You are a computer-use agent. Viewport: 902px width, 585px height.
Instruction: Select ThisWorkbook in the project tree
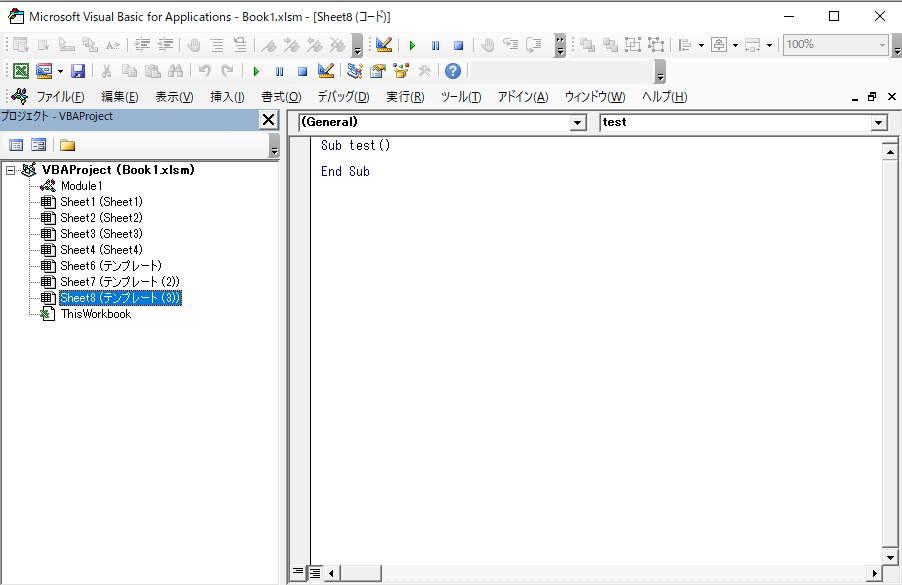point(95,314)
